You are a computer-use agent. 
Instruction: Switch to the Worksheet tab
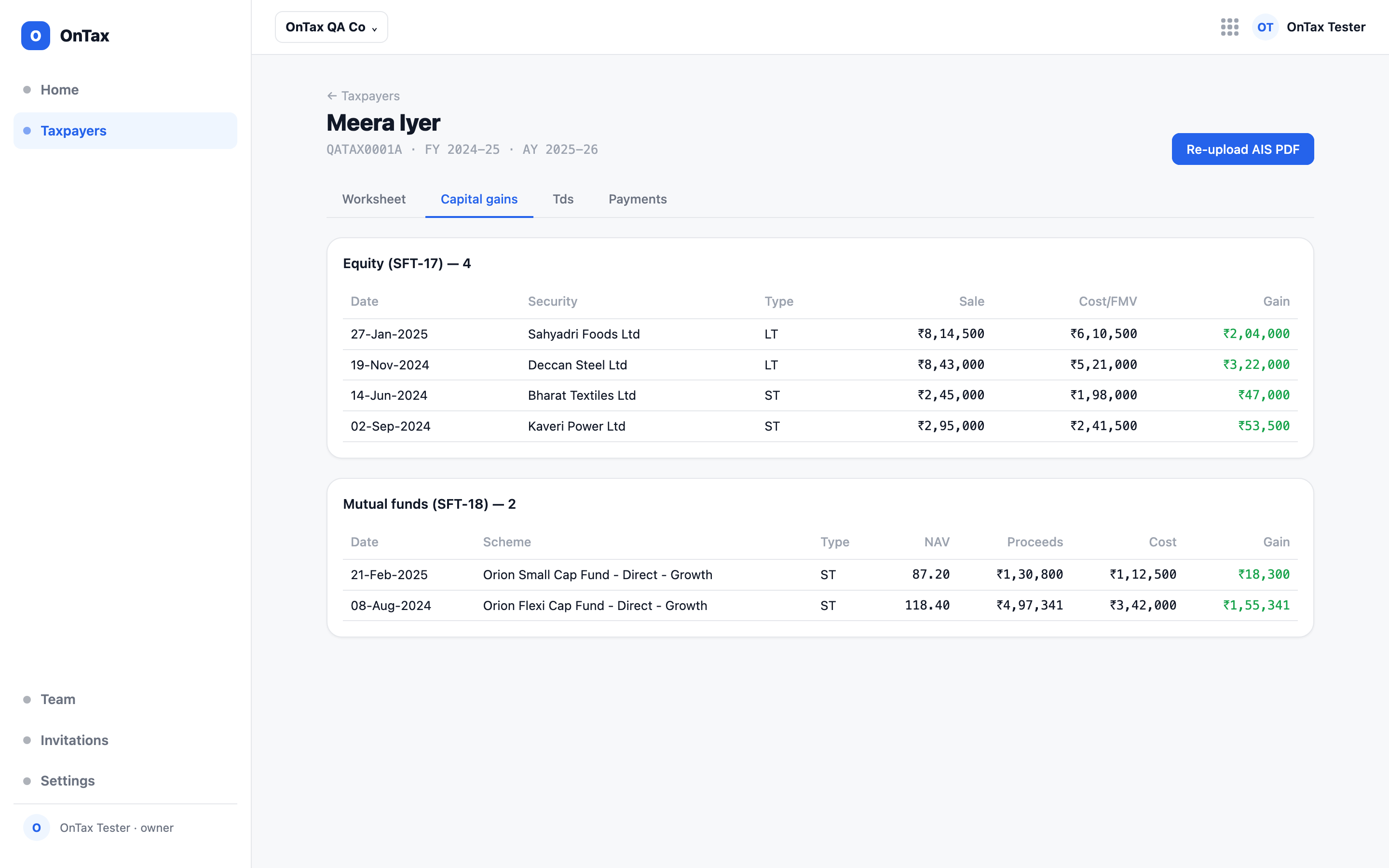click(374, 199)
